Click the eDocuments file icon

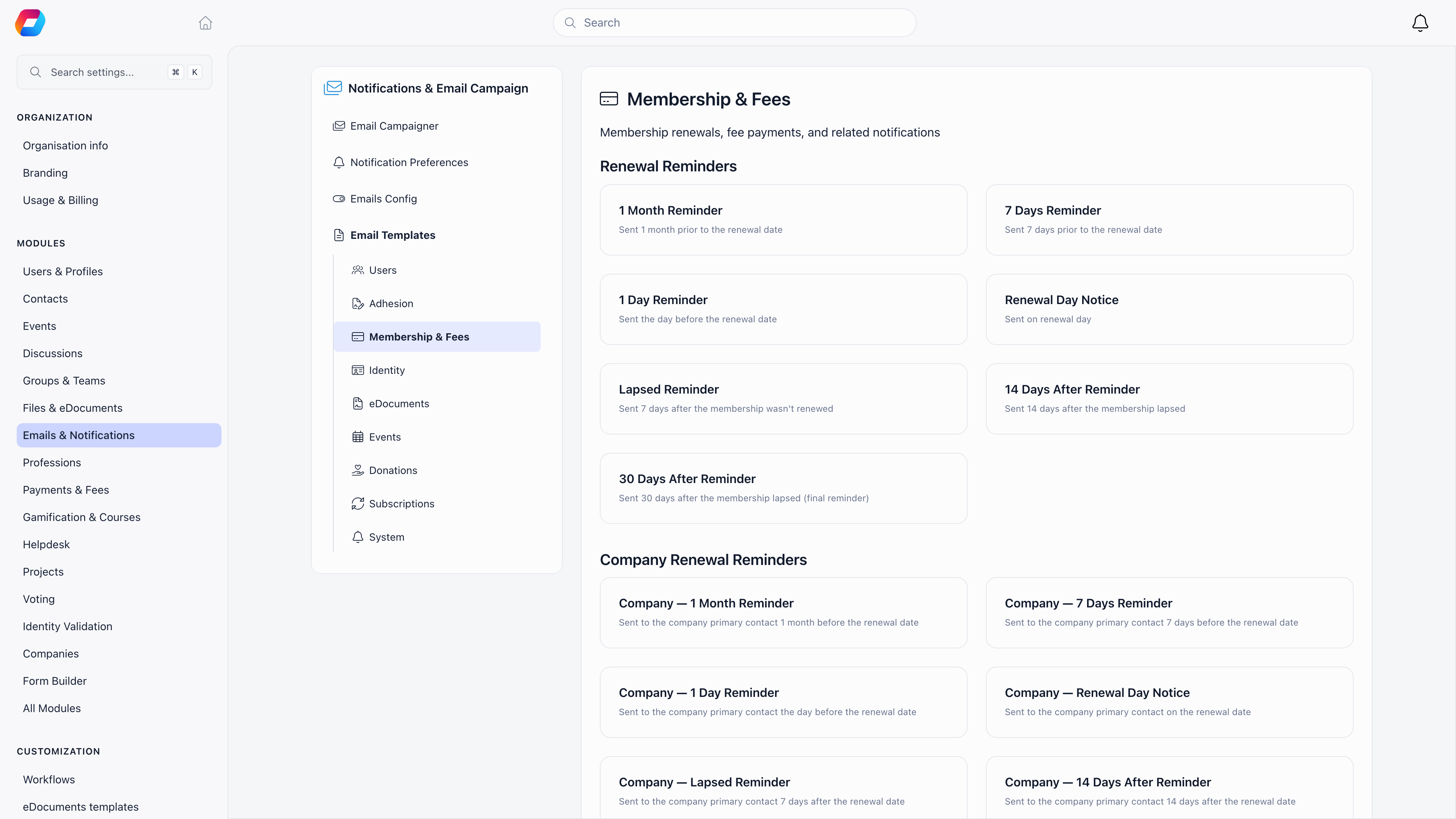(x=357, y=403)
